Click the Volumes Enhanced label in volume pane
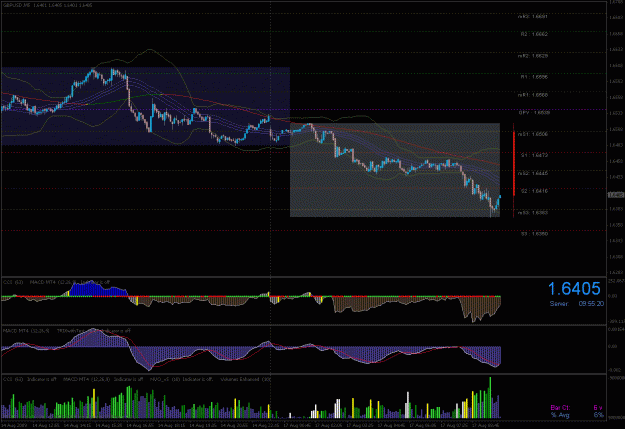The image size is (625, 429). point(246,380)
